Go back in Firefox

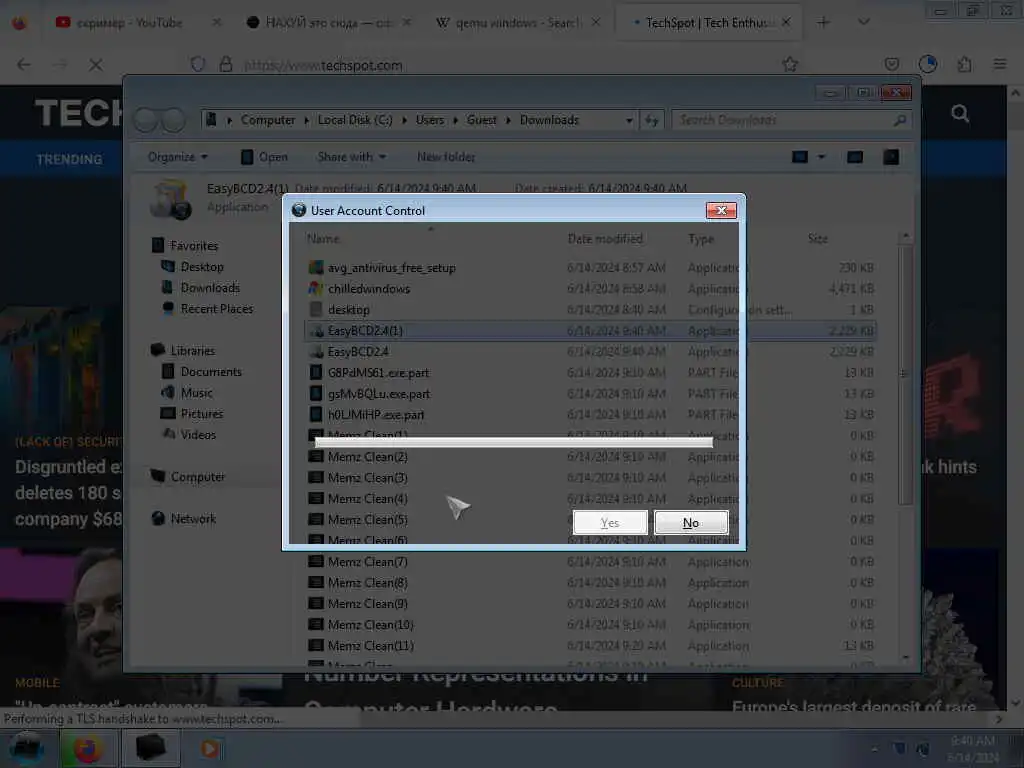tap(24, 65)
